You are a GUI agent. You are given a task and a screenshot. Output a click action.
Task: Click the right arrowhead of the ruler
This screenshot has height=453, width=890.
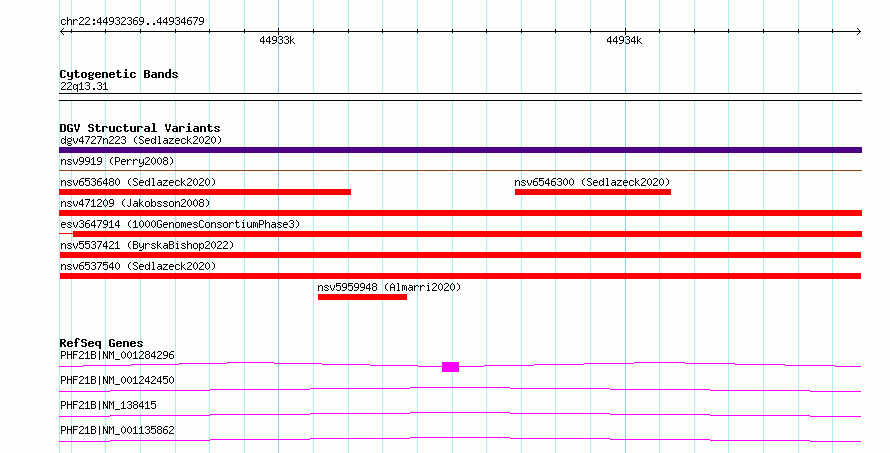click(x=858, y=31)
